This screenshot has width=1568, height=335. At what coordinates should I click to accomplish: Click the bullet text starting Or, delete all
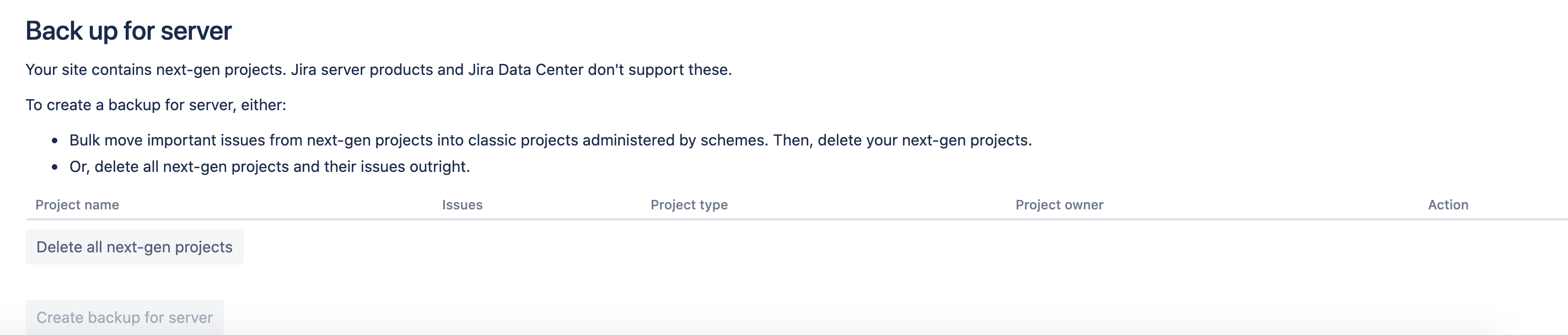click(270, 166)
